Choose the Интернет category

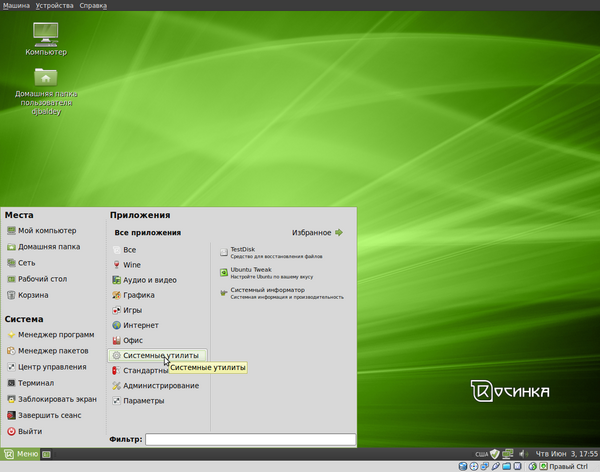click(x=140, y=325)
